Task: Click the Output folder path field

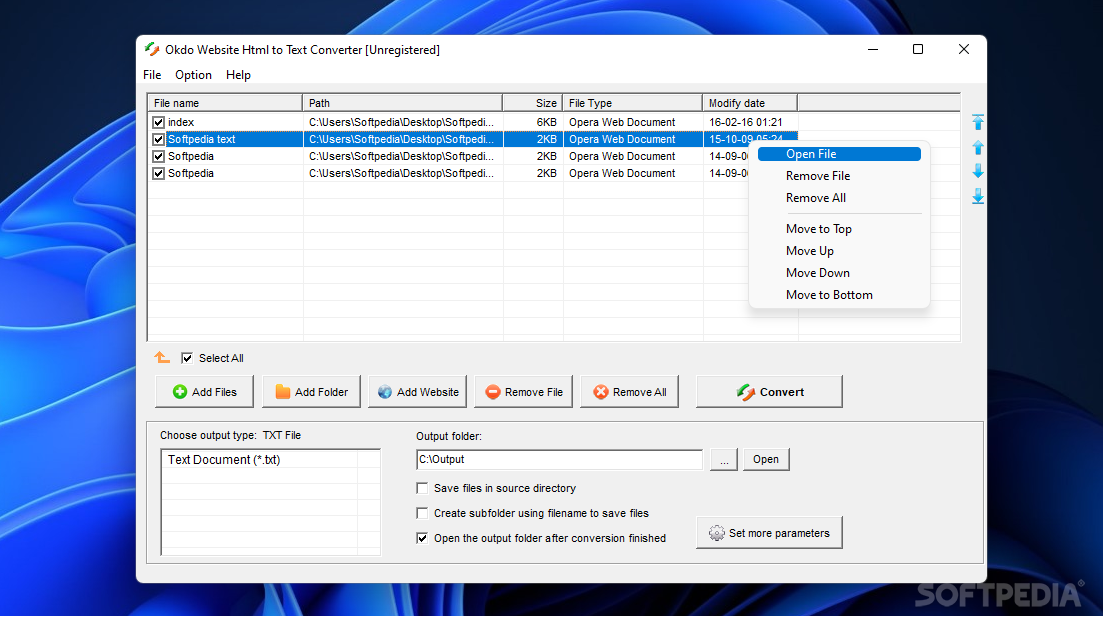Action: (x=559, y=459)
